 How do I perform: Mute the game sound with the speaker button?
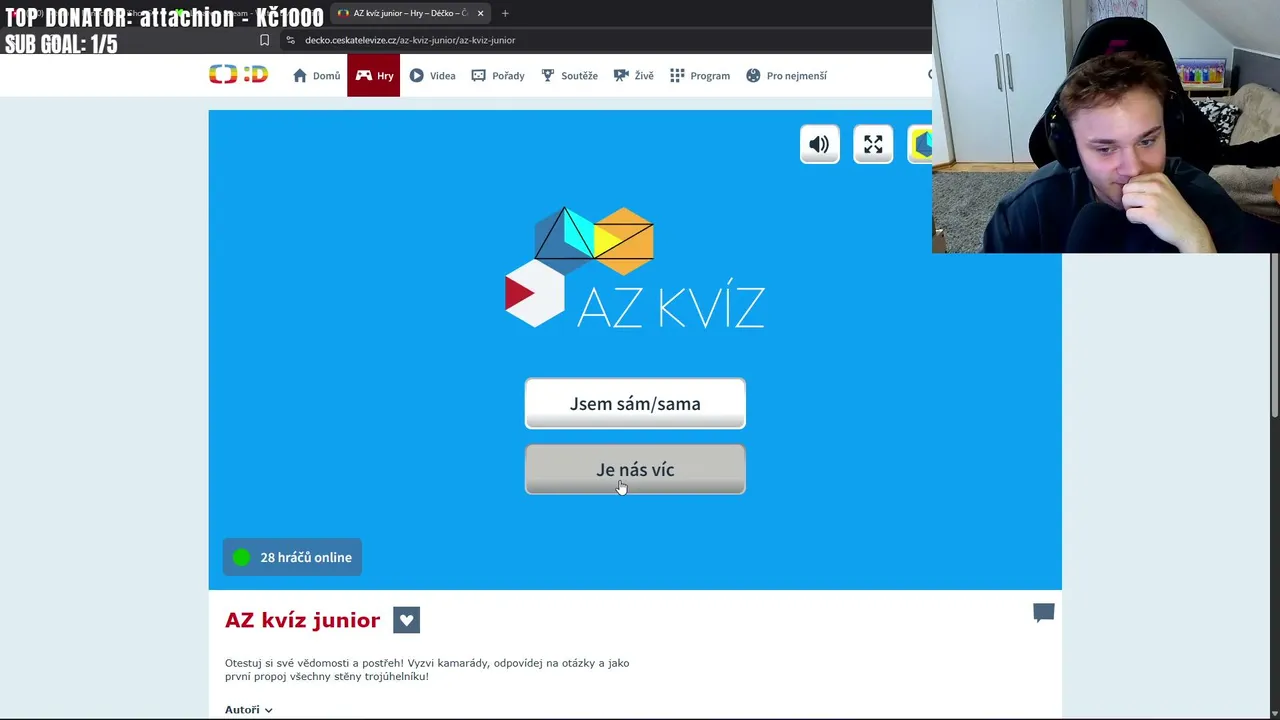(x=819, y=145)
